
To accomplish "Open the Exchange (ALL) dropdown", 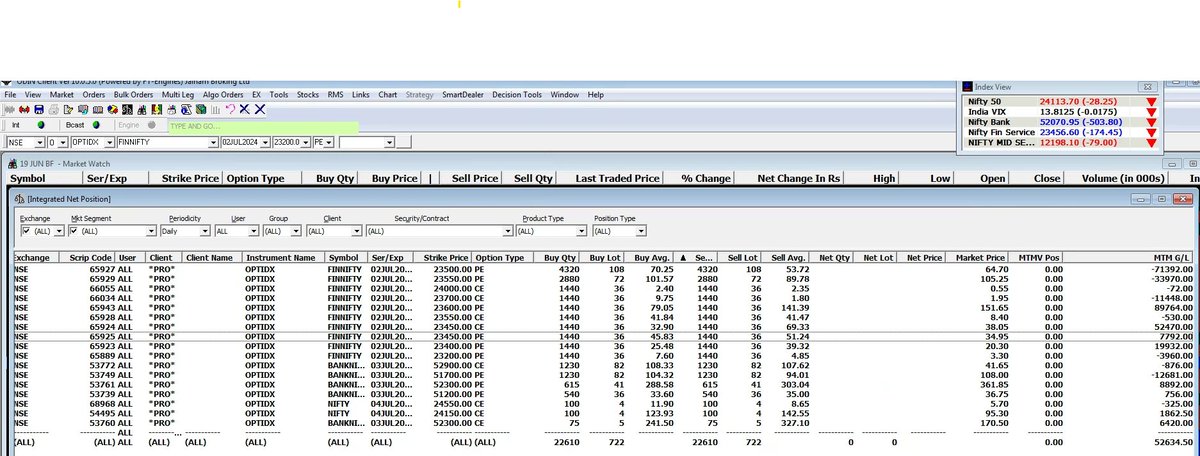I will tap(60, 230).
